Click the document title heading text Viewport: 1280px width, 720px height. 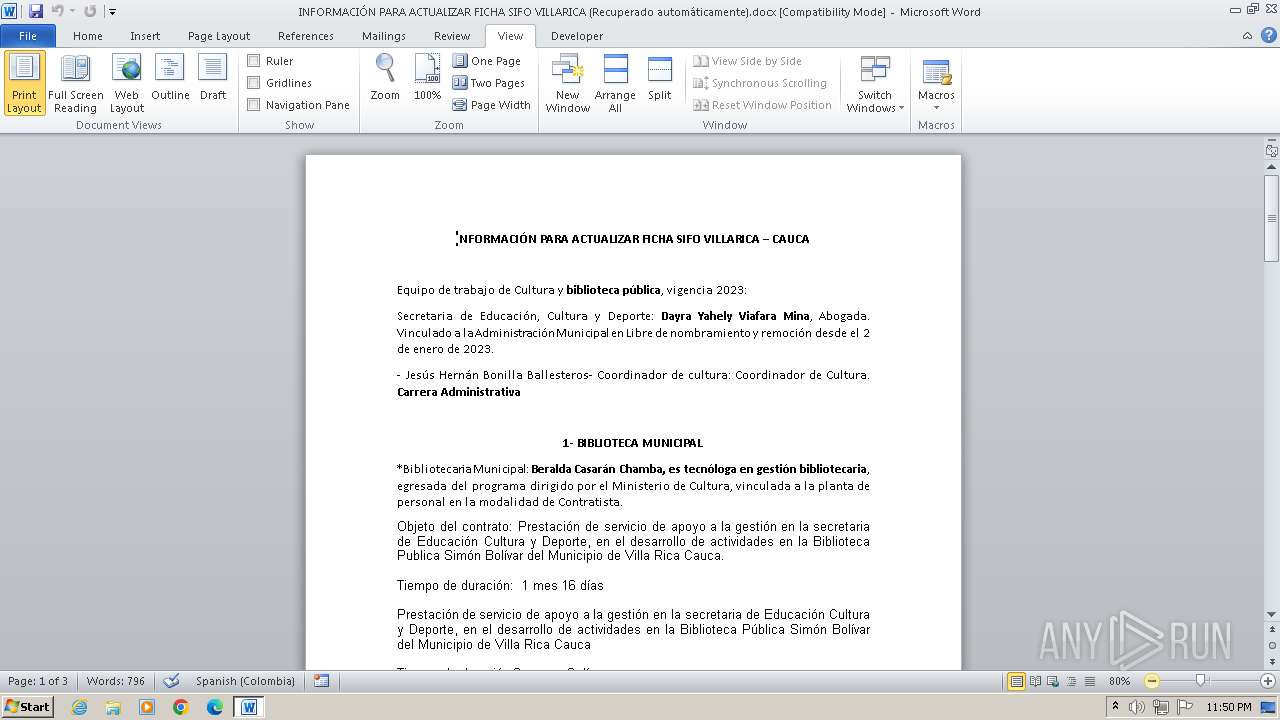point(634,239)
